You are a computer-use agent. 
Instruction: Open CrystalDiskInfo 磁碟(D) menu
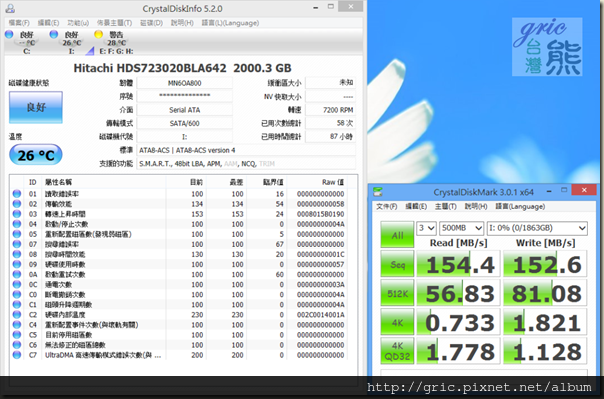coord(151,23)
